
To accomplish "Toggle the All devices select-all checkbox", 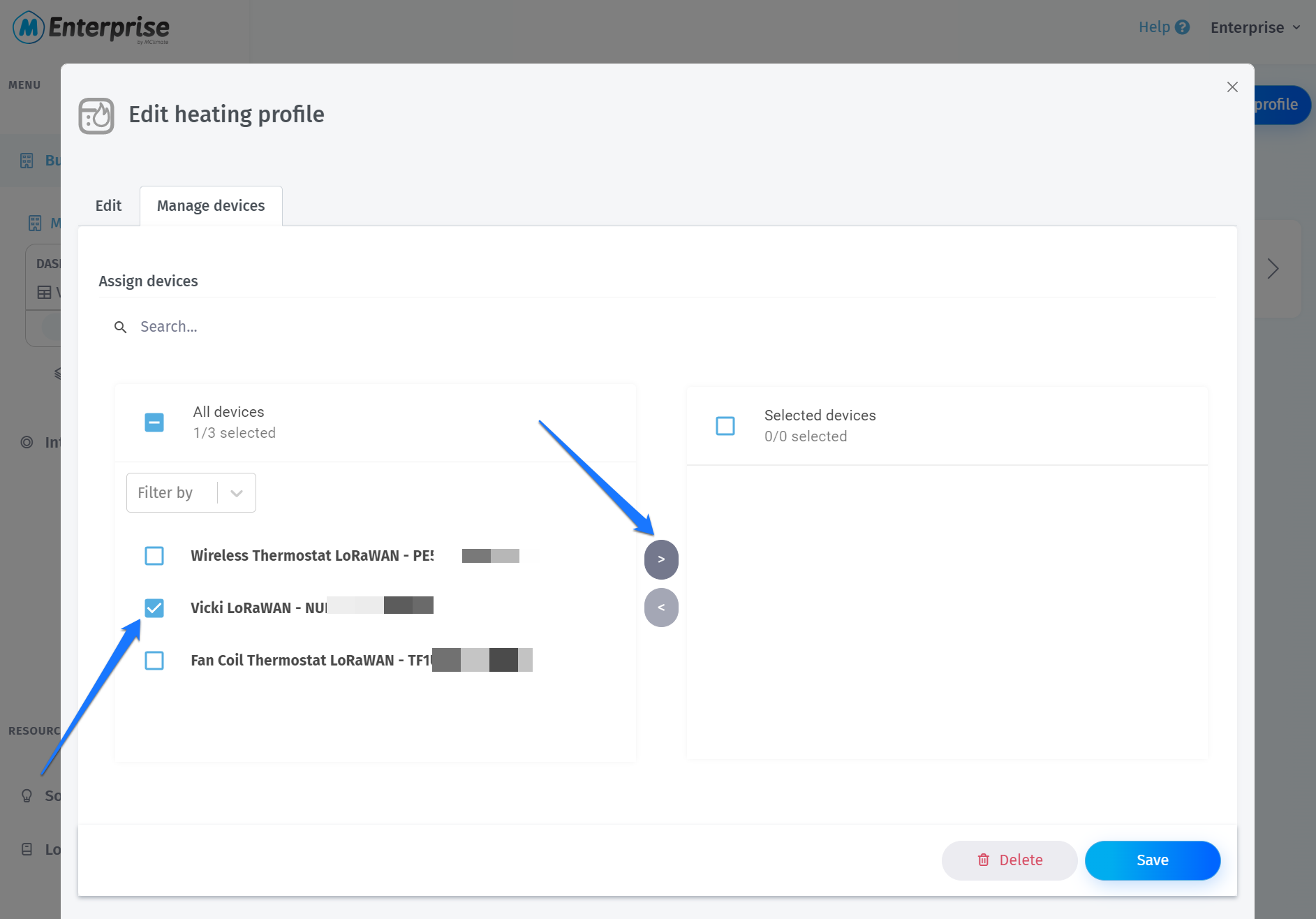I will click(x=154, y=422).
